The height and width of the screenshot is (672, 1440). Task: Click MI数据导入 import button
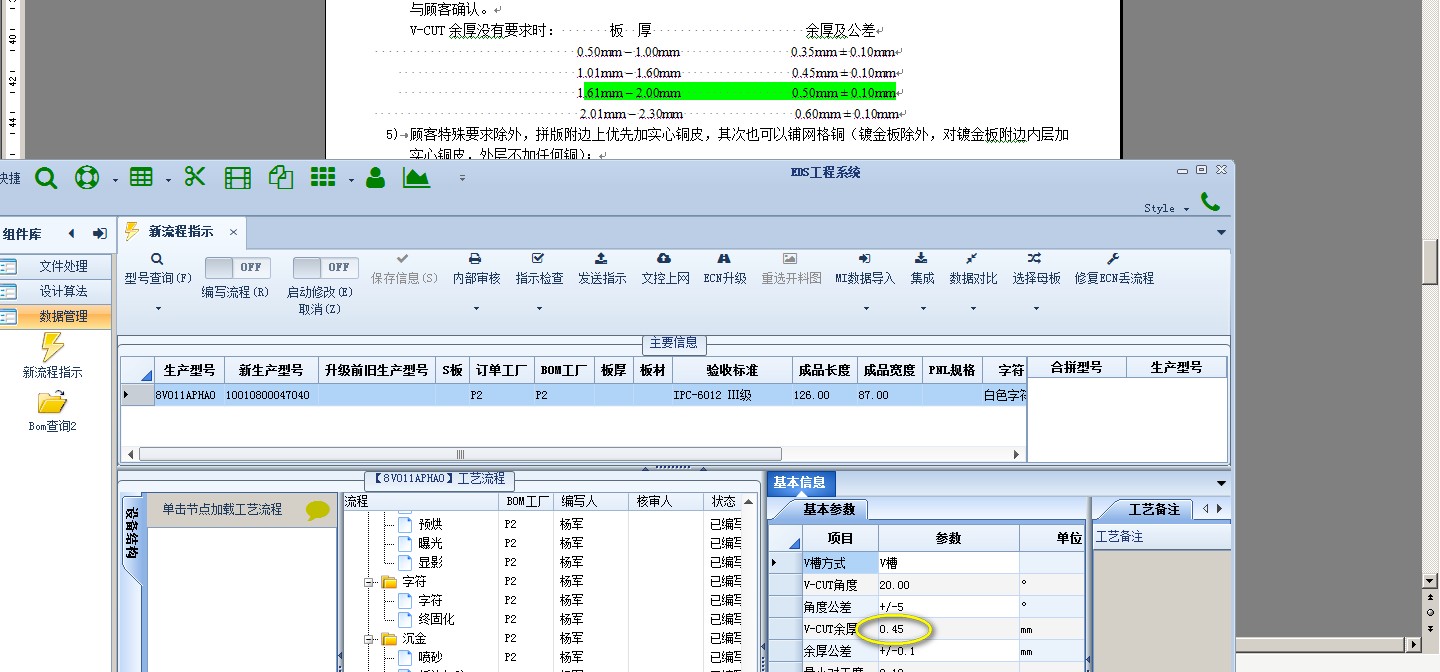[x=865, y=269]
